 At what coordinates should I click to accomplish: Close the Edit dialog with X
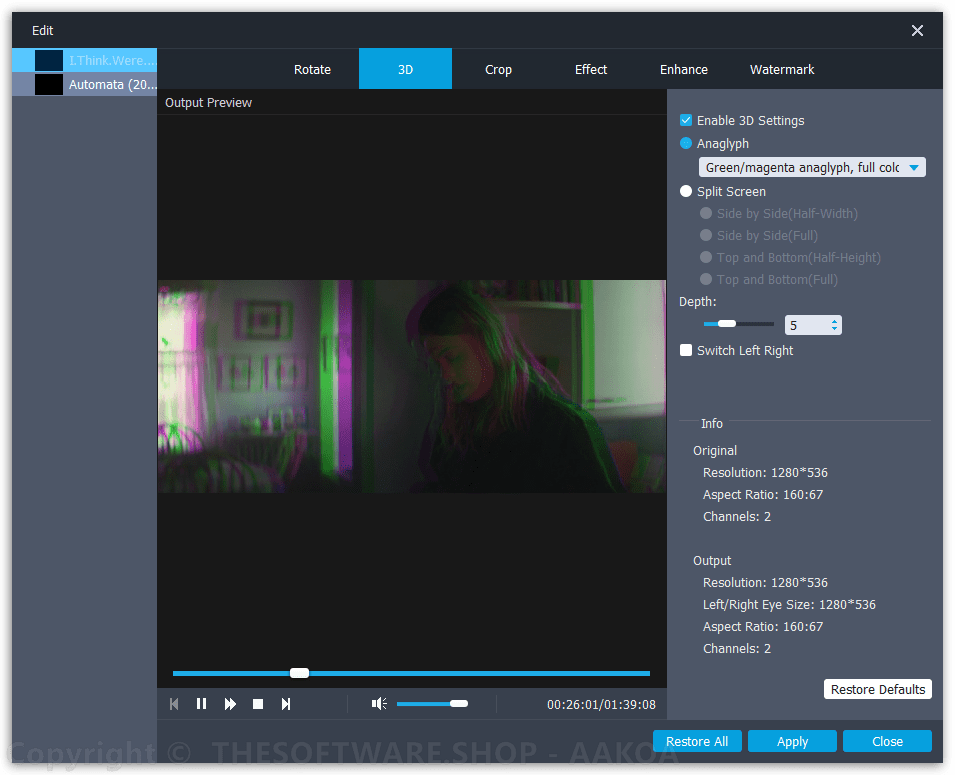click(917, 30)
